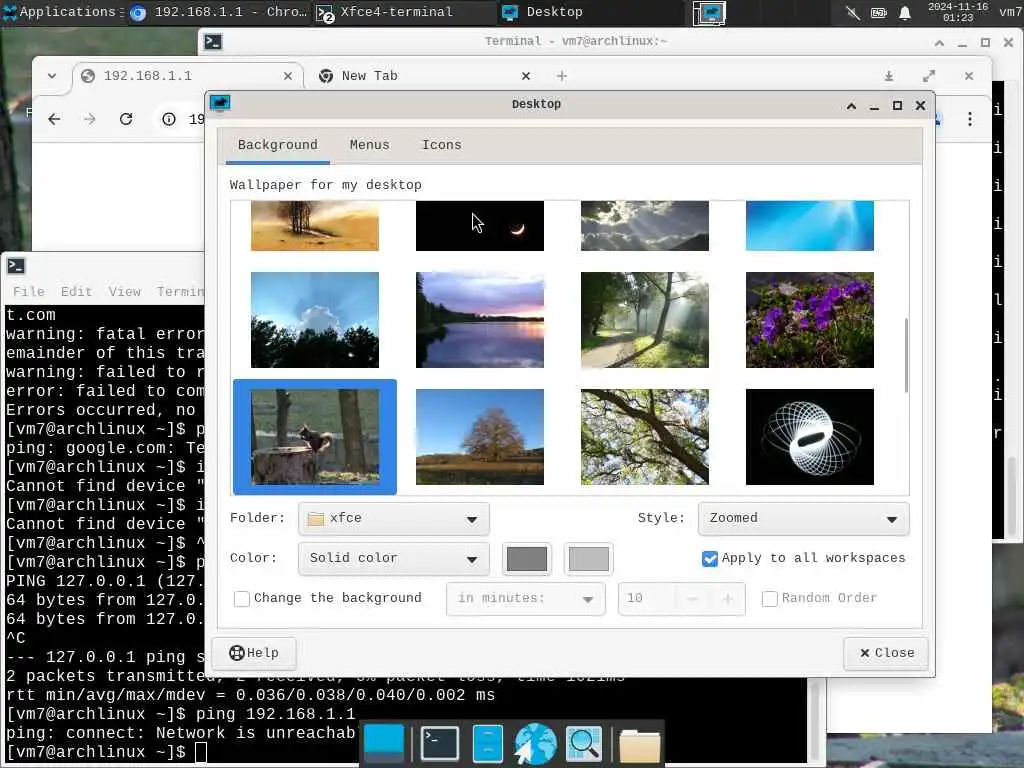Open the second light gray color swatch
The image size is (1024, 768).
pyautogui.click(x=588, y=559)
